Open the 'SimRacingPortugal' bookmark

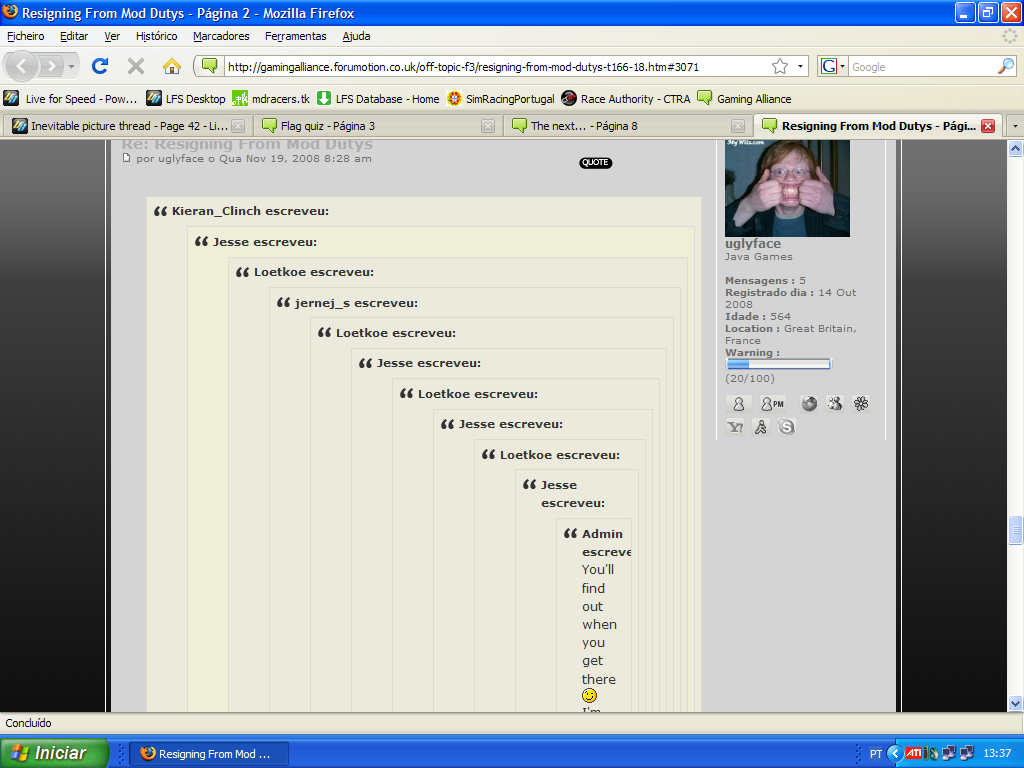(500, 99)
